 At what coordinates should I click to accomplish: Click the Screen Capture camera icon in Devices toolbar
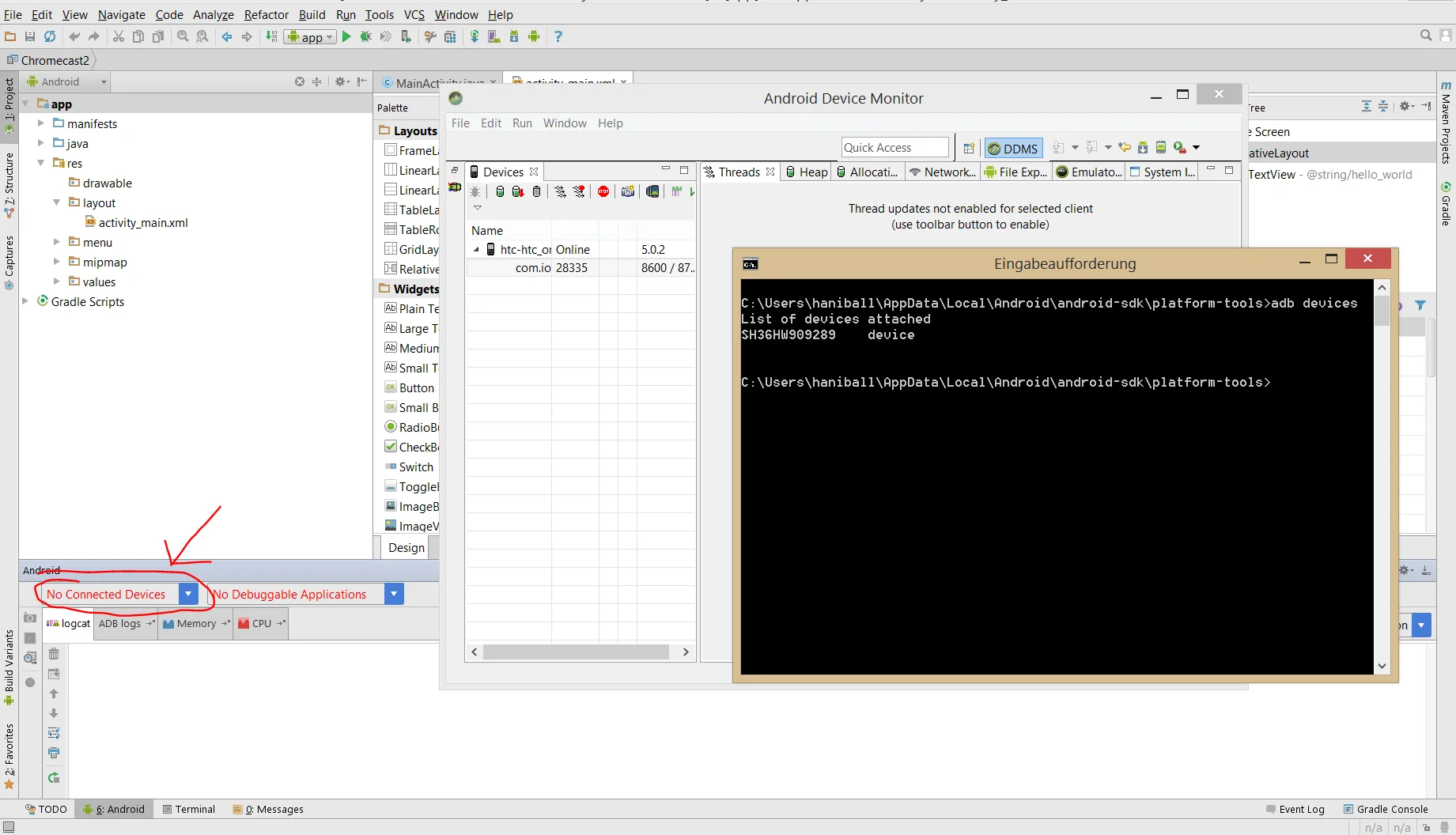[628, 191]
